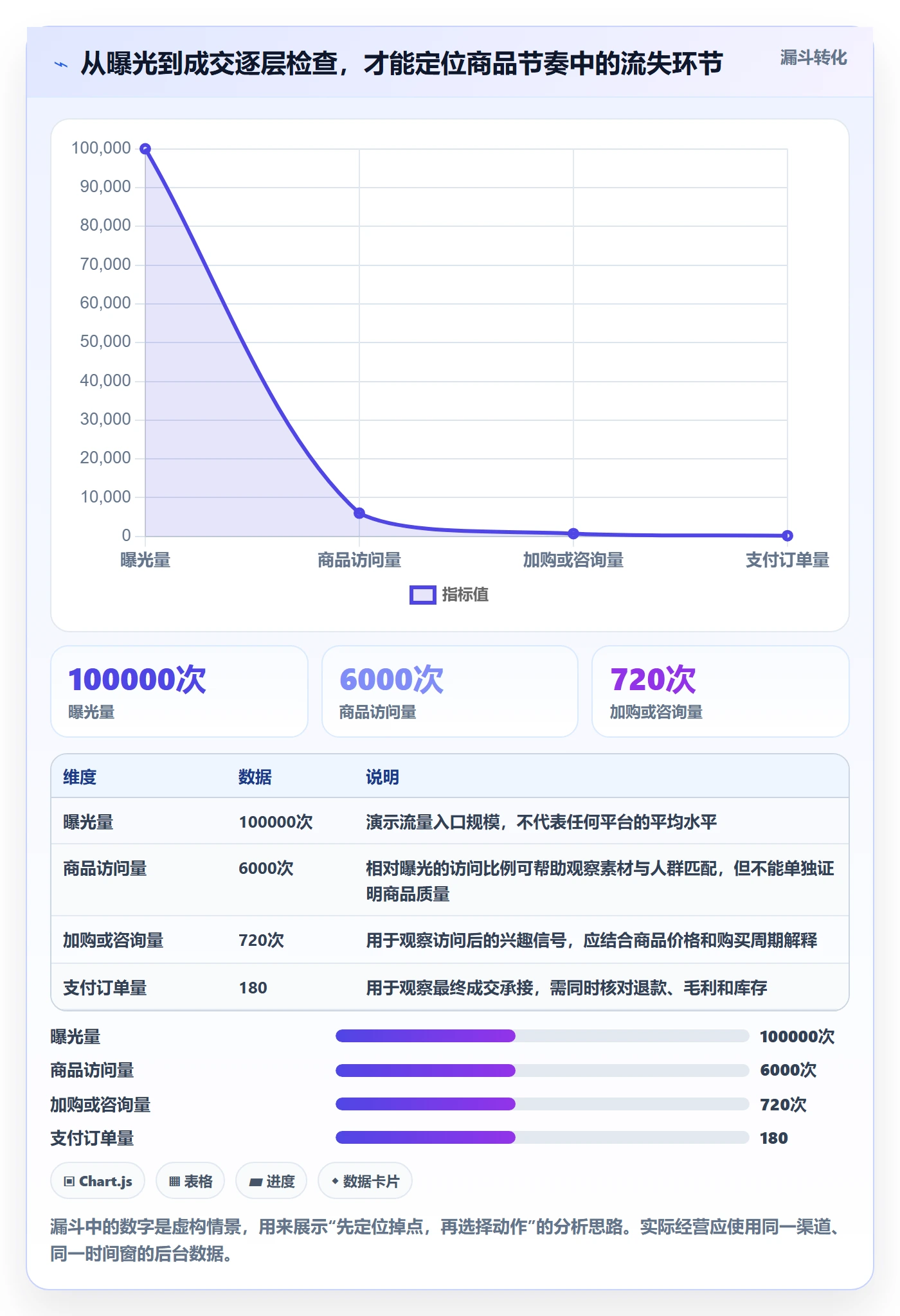
Task: Click the 数据卡片 chip
Action: point(365,1181)
